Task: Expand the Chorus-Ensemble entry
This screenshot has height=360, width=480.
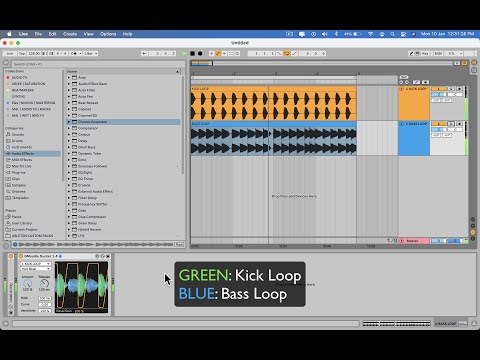Action: click(x=69, y=122)
